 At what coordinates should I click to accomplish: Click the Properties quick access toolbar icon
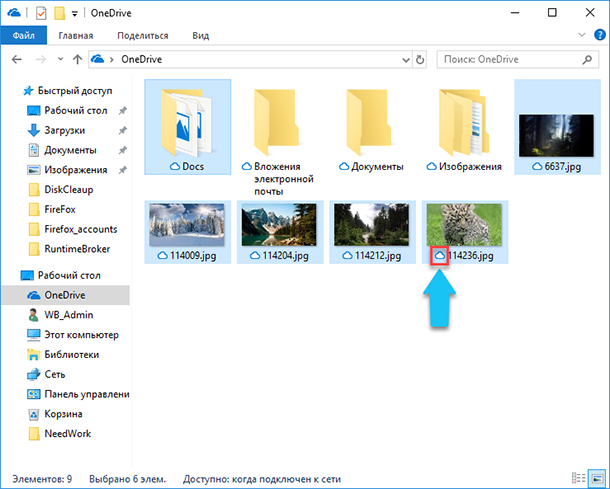(x=41, y=13)
